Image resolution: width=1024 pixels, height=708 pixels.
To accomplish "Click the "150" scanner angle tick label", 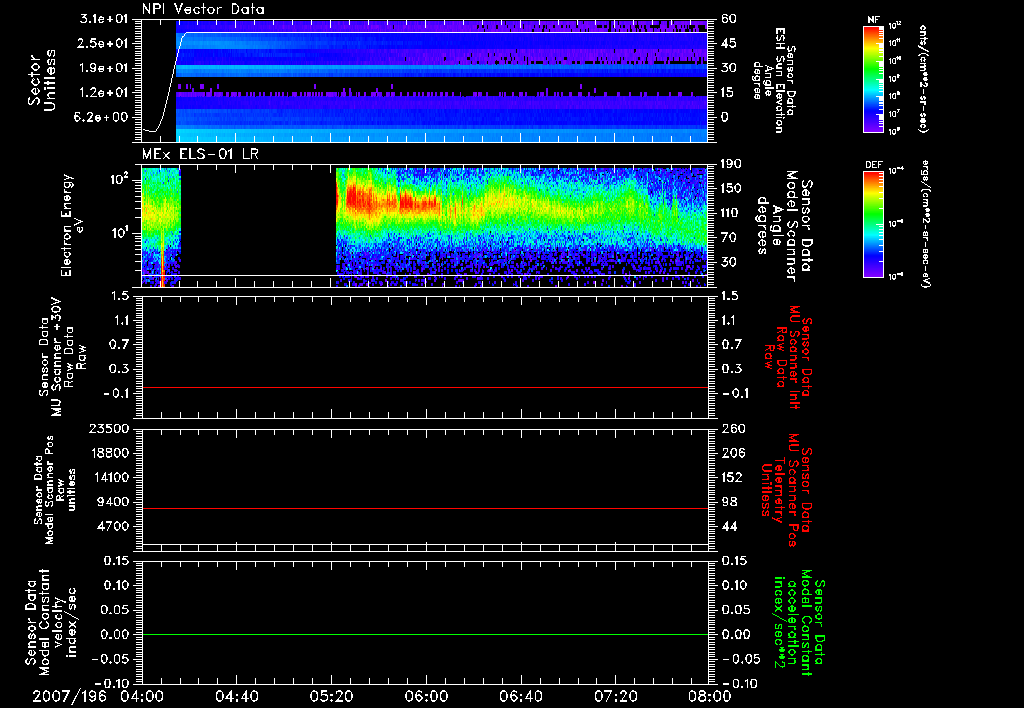I will [731, 189].
